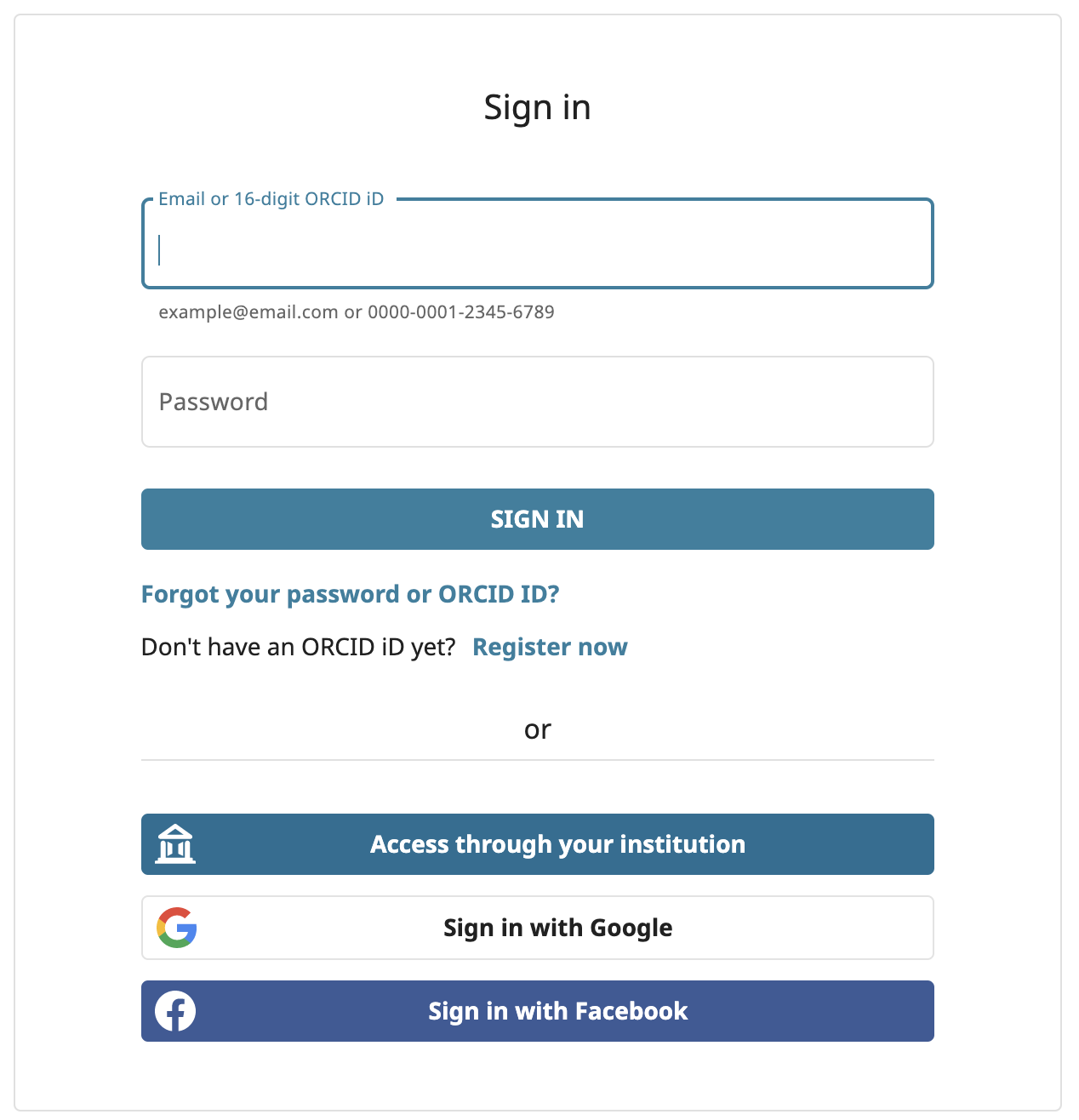This screenshot has height=1120, width=1079.
Task: Focus the Email or ORCID iD field
Action: (538, 244)
